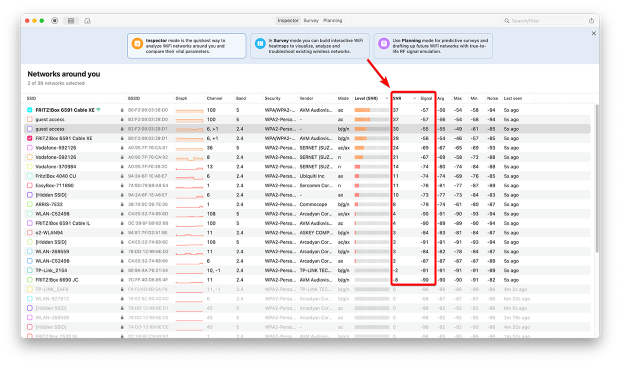Image resolution: width=620 pixels, height=365 pixels.
Task: Check the o2-WLAN94 checkbox
Action: click(x=30, y=233)
